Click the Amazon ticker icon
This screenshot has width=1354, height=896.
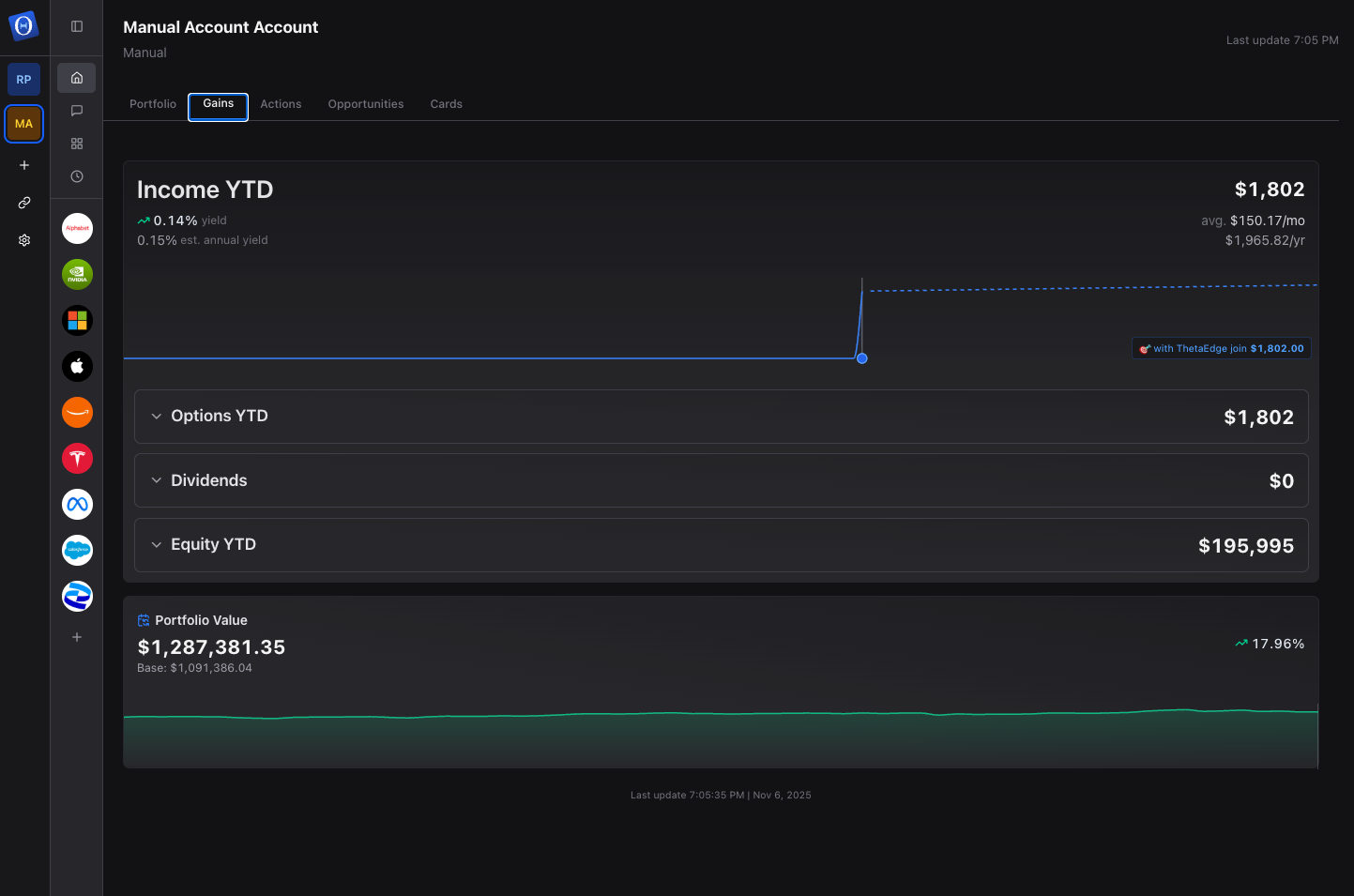coord(77,412)
